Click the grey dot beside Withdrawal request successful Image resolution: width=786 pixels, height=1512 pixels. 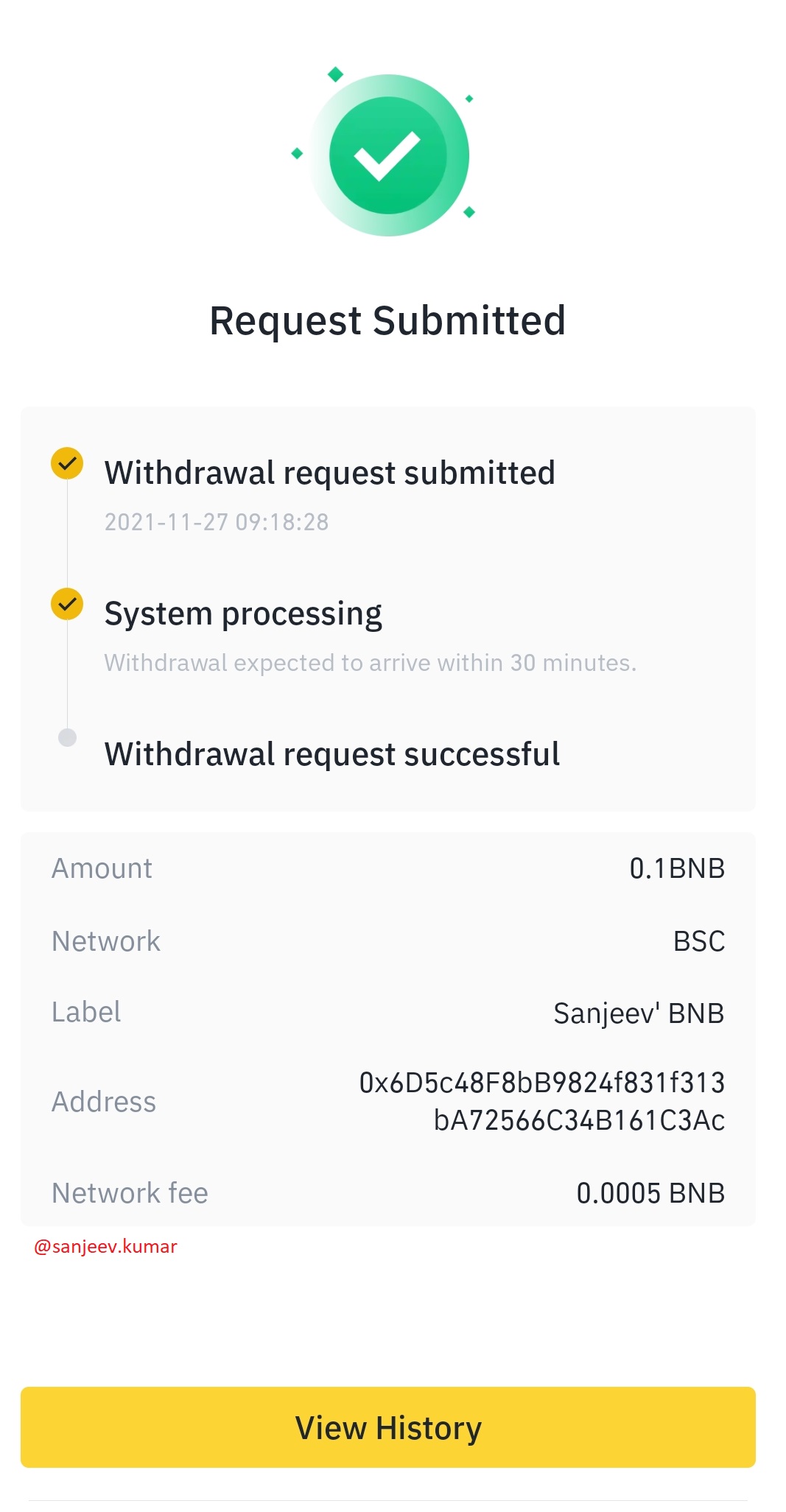pyautogui.click(x=67, y=737)
